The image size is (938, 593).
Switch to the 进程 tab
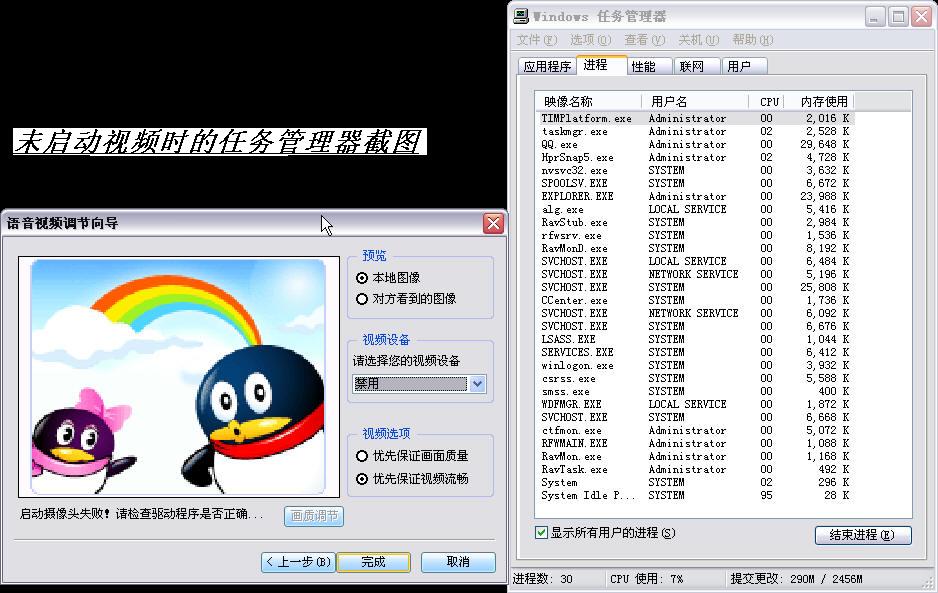[601, 65]
